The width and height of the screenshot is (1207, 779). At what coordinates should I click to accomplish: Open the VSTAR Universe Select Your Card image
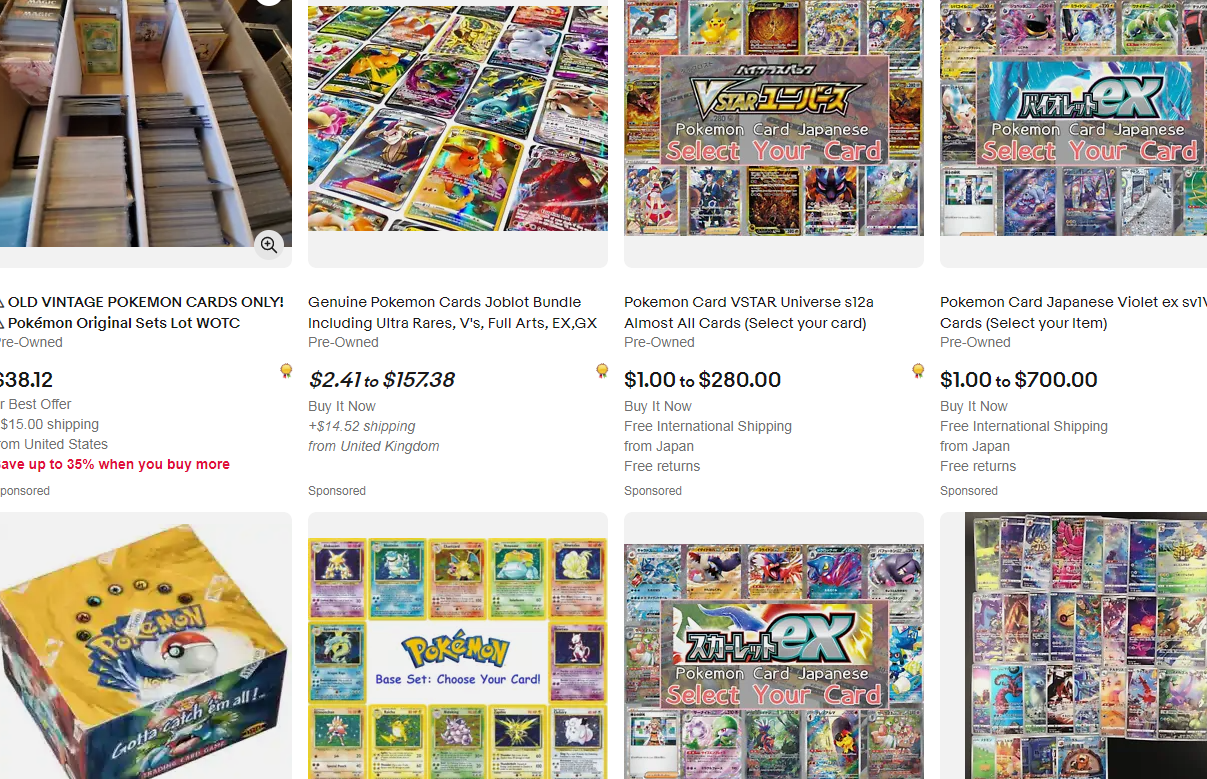pos(774,118)
